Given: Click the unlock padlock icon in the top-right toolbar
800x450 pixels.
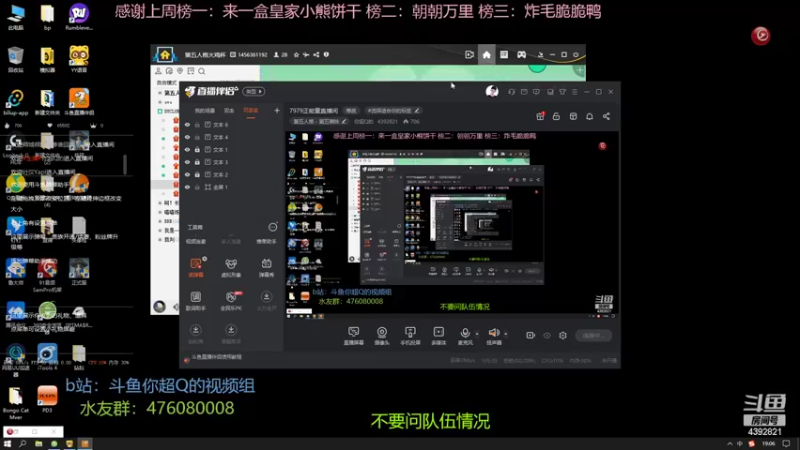Looking at the screenshot, I should [556, 116].
